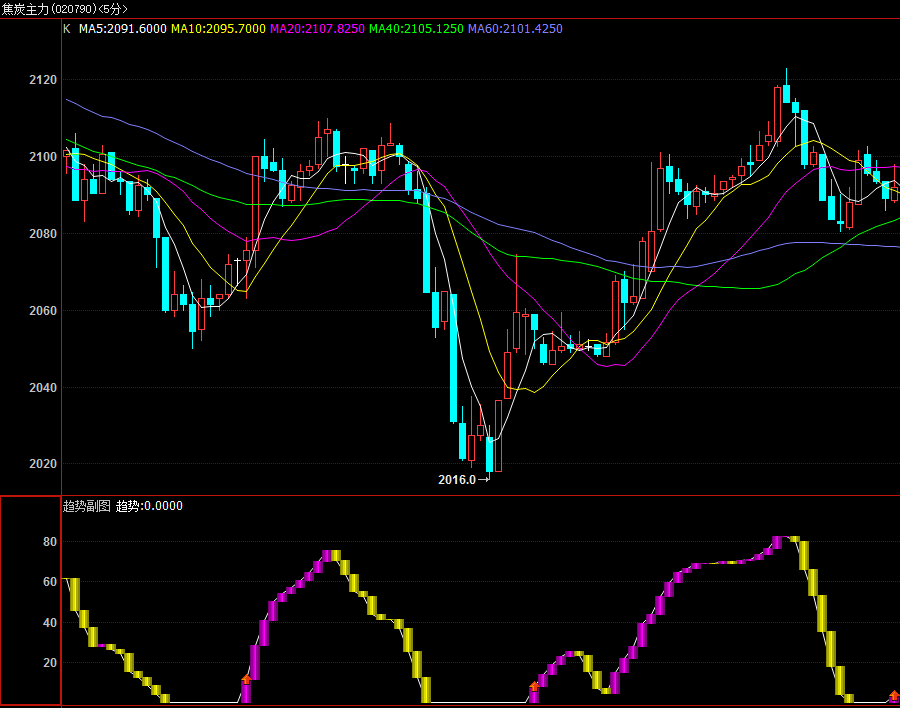Click the 2020 price axis label
Image resolution: width=900 pixels, height=708 pixels.
pyautogui.click(x=43, y=463)
